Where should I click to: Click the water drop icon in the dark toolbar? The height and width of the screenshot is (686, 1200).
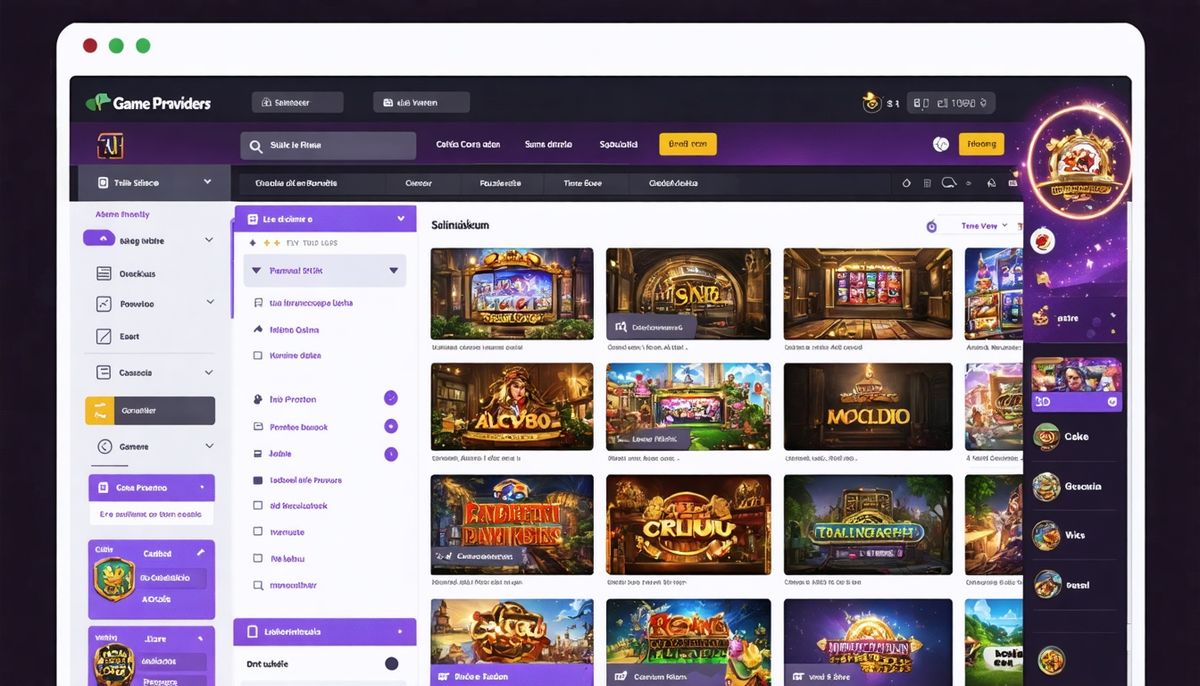click(x=907, y=183)
